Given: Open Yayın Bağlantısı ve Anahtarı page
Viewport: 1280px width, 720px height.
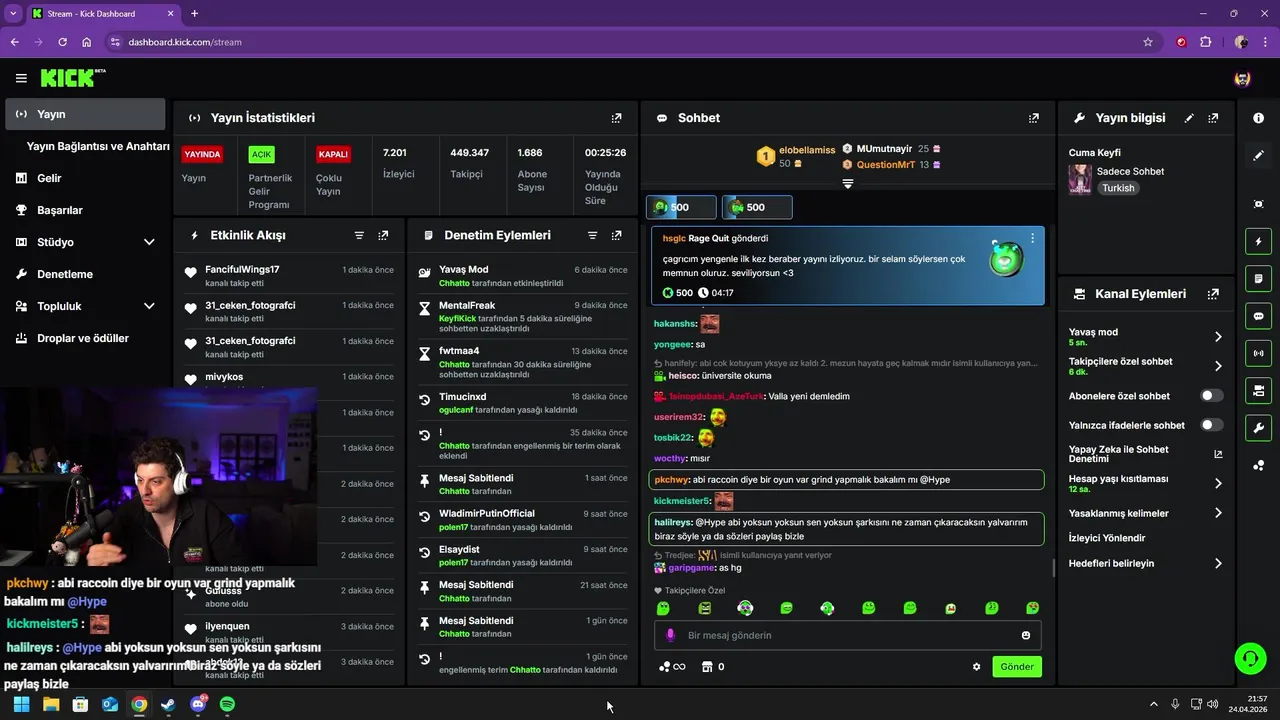Looking at the screenshot, I should 98,146.
